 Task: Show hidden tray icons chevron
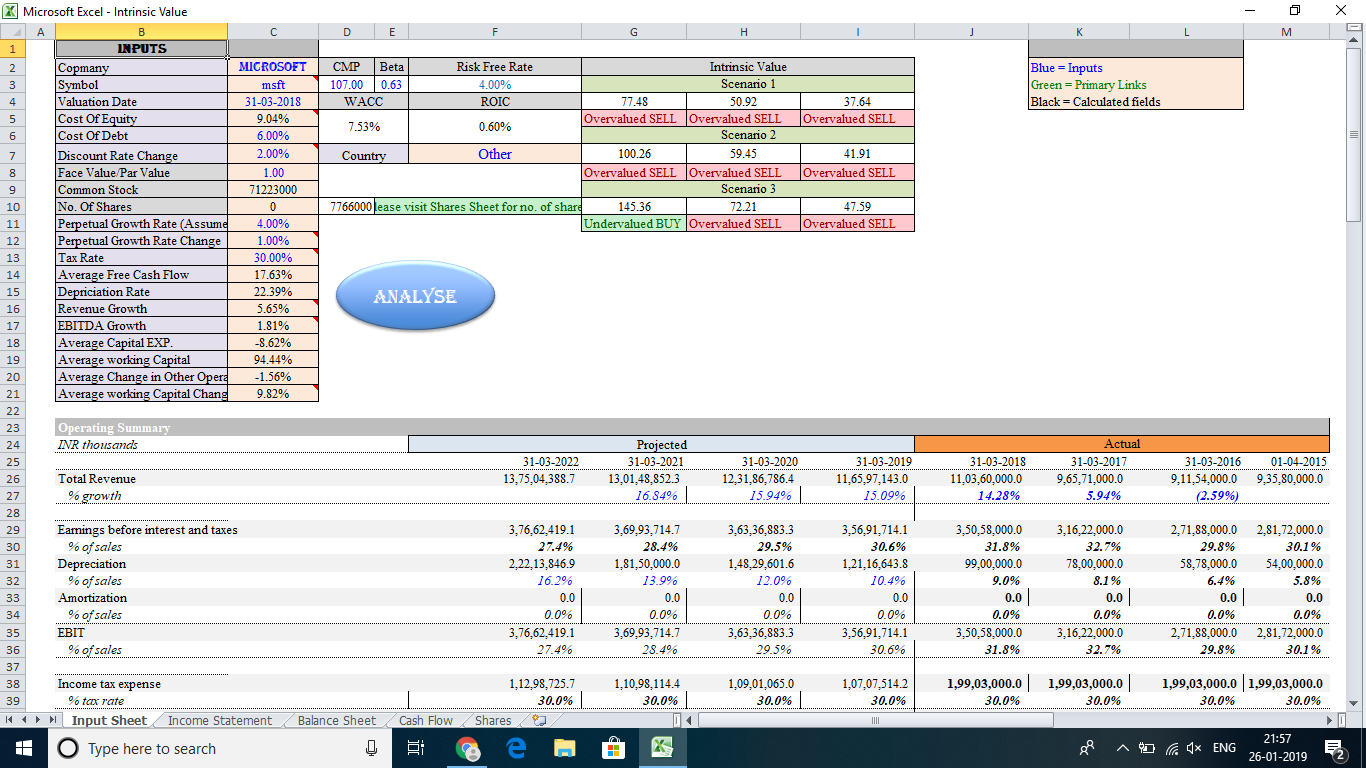click(1122, 748)
